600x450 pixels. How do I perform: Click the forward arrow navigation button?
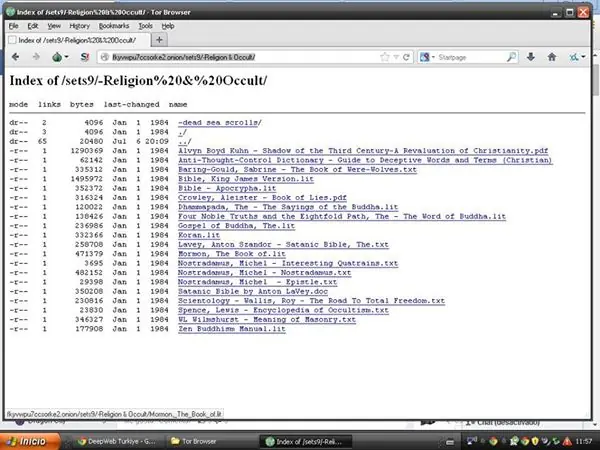pyautogui.click(x=36, y=57)
